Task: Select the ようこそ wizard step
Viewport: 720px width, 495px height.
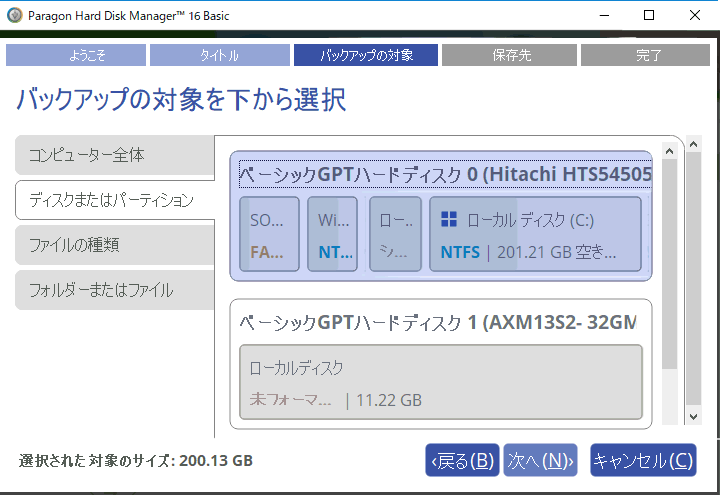Action: pyautogui.click(x=75, y=55)
